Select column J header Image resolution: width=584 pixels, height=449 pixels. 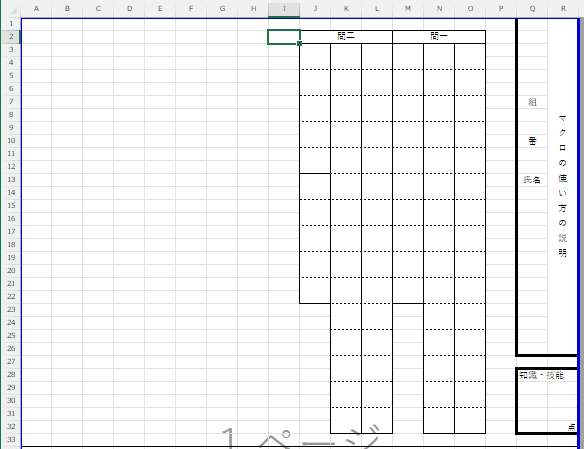tap(315, 9)
